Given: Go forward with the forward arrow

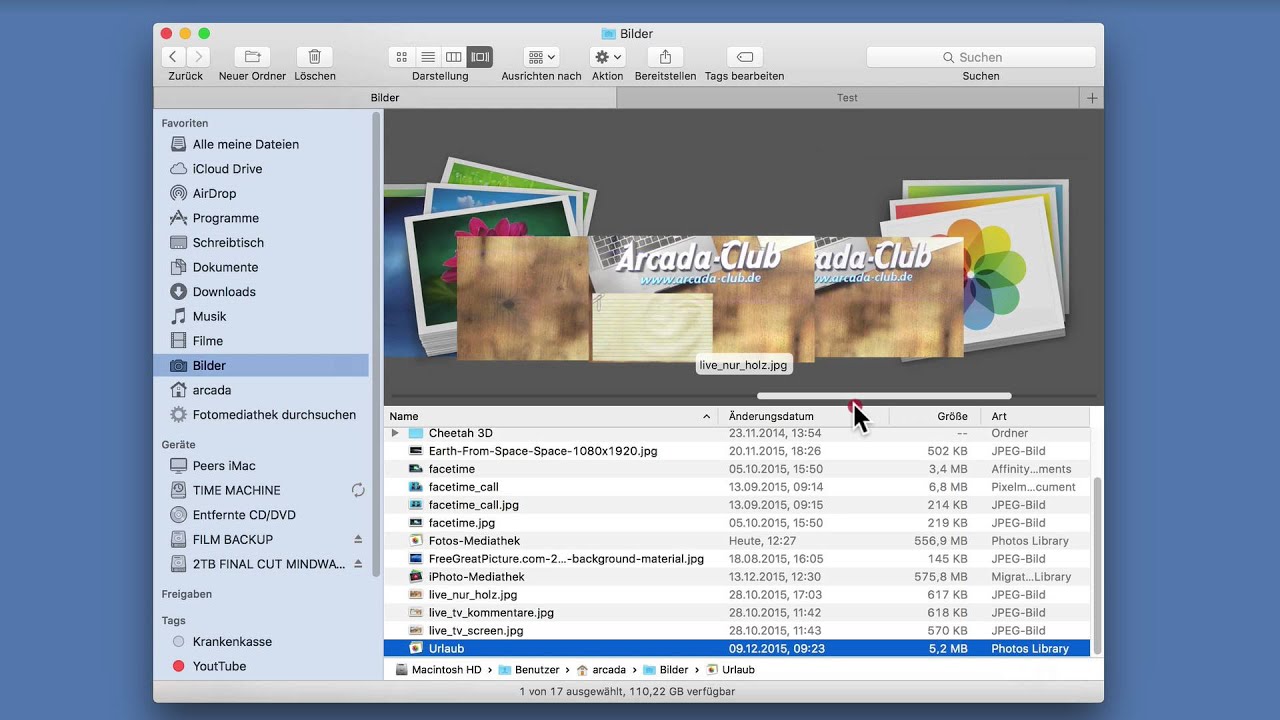Looking at the screenshot, I should 199,57.
